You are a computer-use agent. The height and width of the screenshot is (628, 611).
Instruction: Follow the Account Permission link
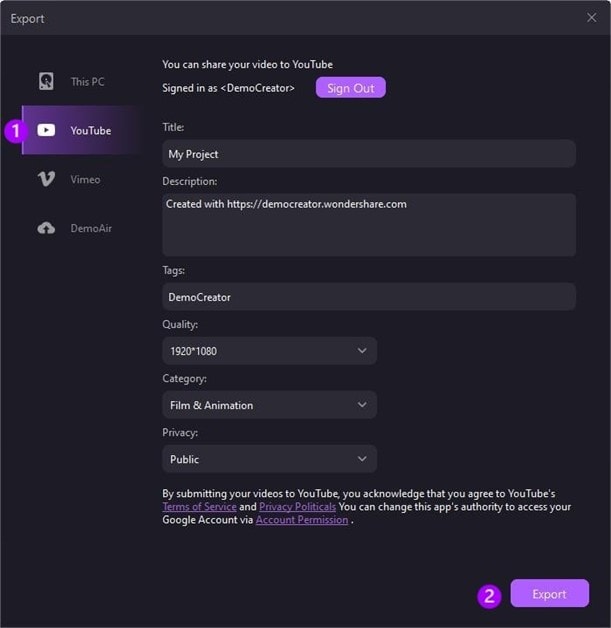[302, 520]
